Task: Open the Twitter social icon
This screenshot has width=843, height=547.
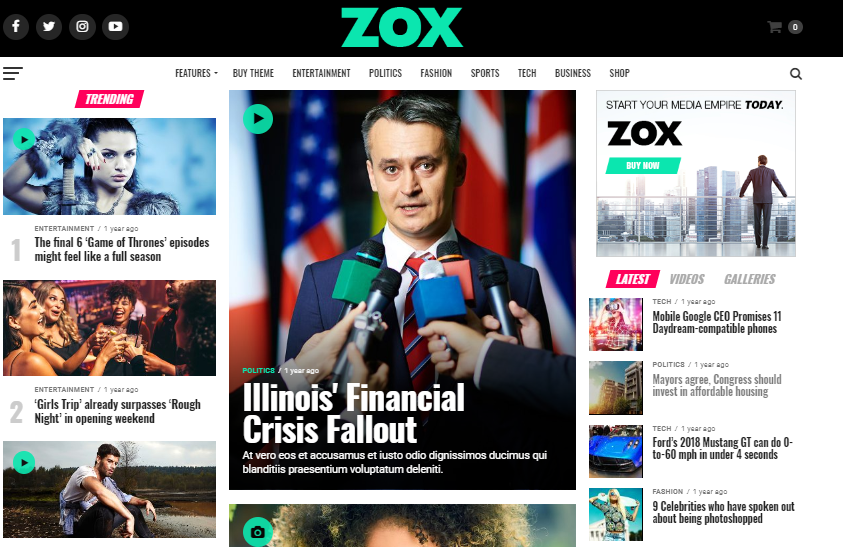Action: [49, 26]
